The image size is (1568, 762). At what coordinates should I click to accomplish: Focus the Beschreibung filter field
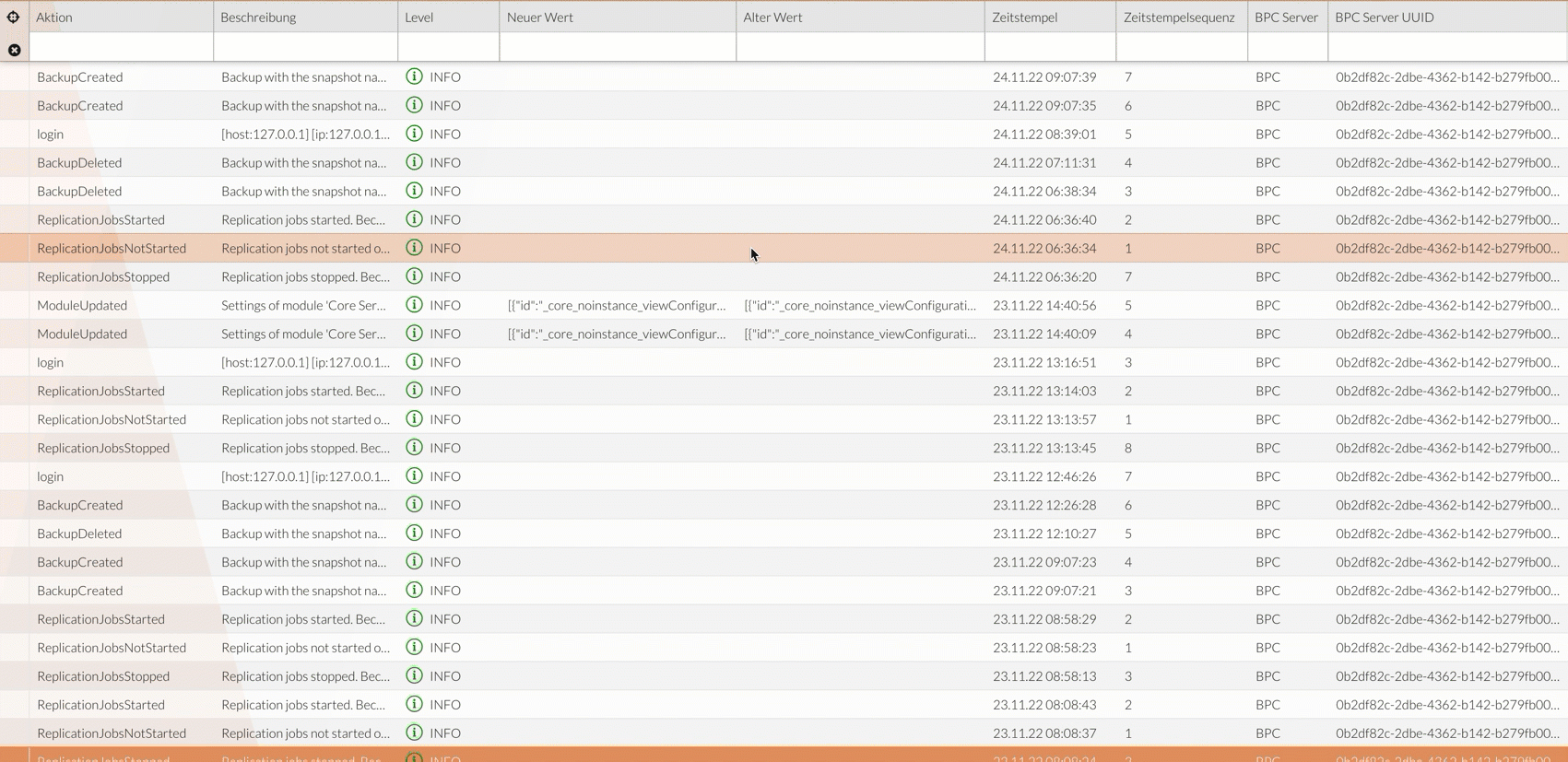point(305,48)
